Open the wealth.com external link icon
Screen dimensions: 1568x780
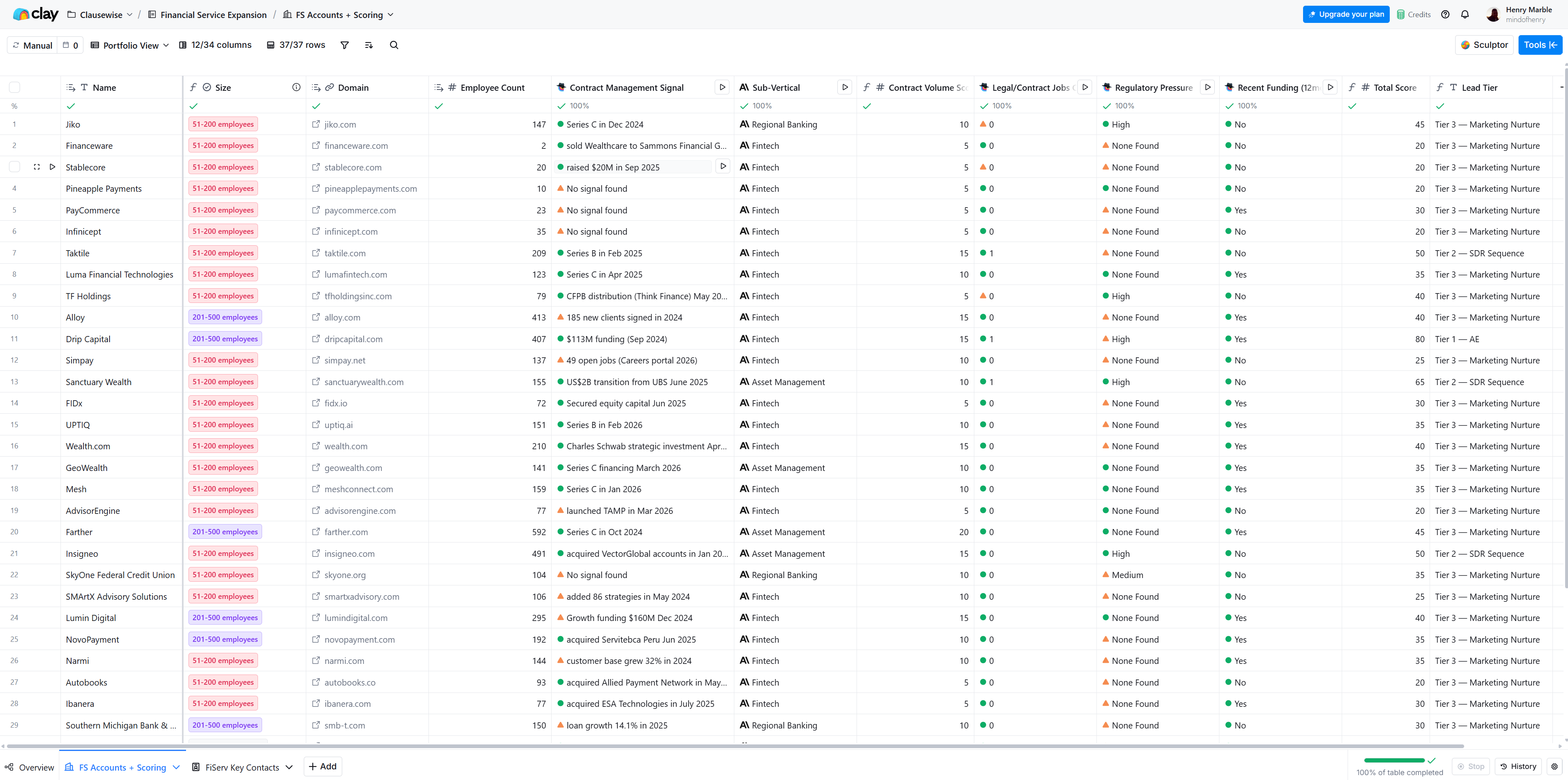pos(316,446)
